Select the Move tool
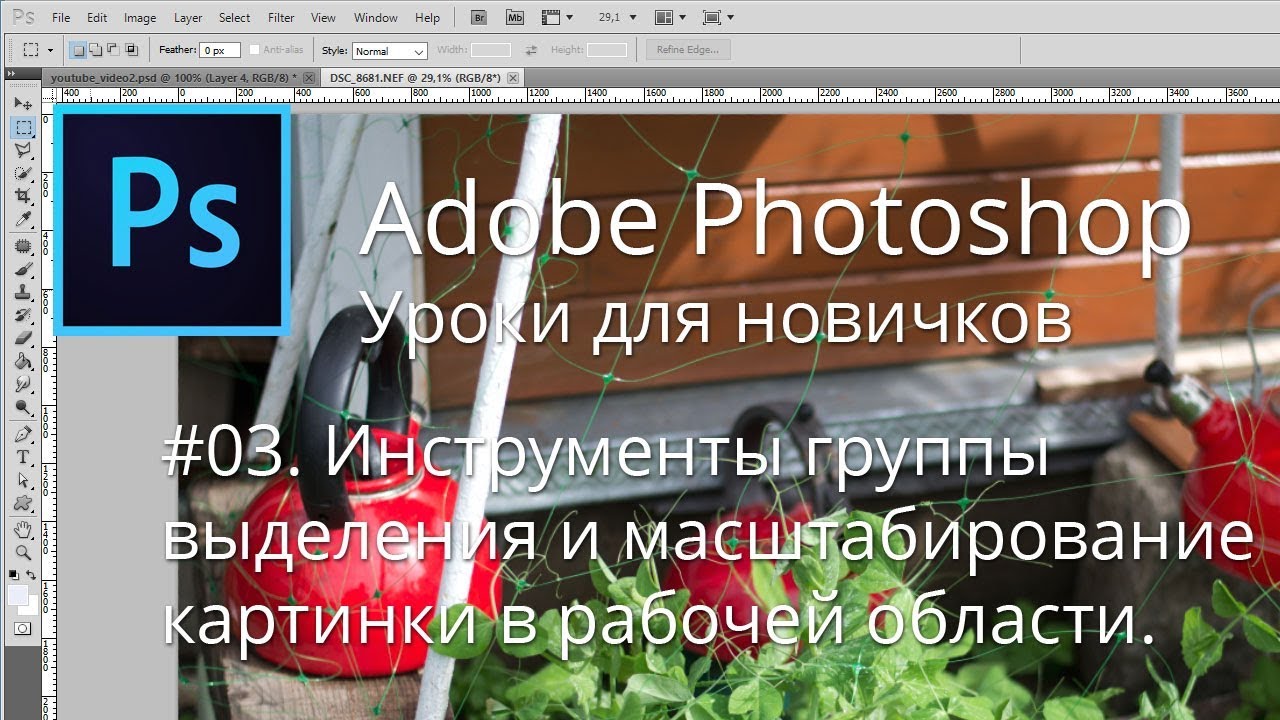This screenshot has height=720, width=1280. point(22,104)
